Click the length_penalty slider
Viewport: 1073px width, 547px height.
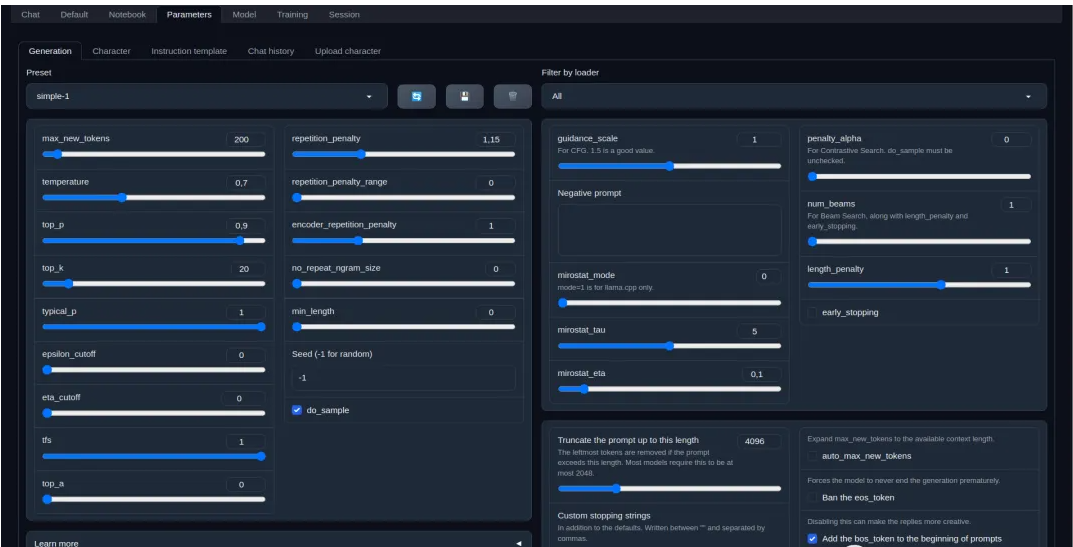coord(919,285)
